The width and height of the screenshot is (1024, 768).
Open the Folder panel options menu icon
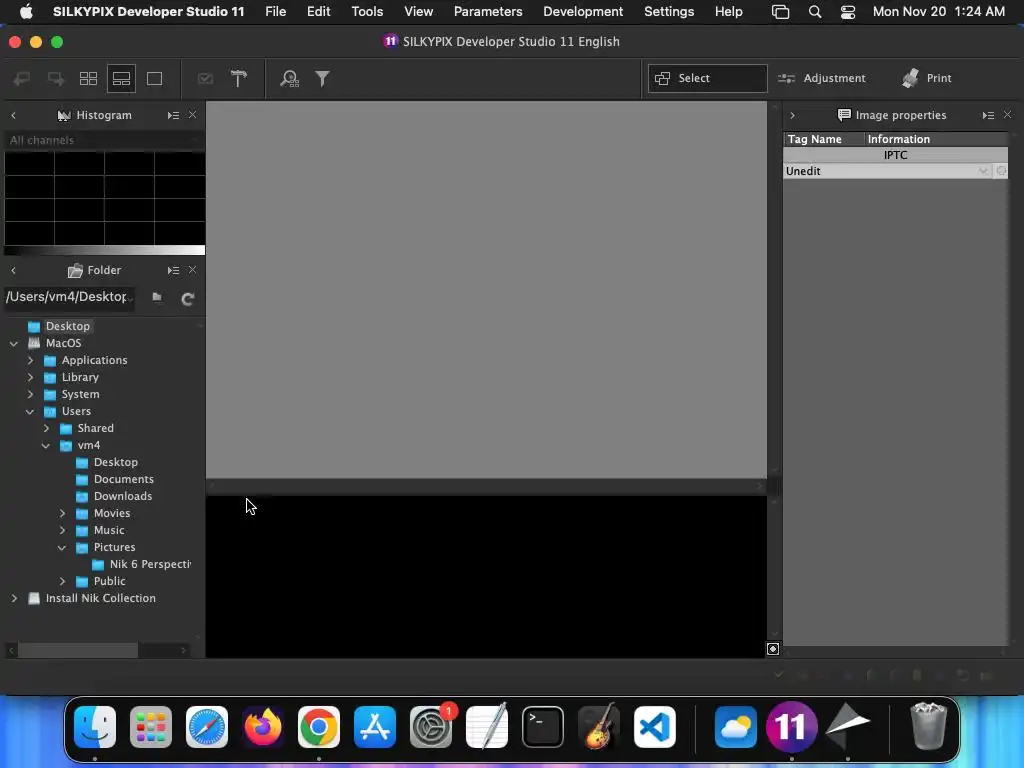[173, 270]
